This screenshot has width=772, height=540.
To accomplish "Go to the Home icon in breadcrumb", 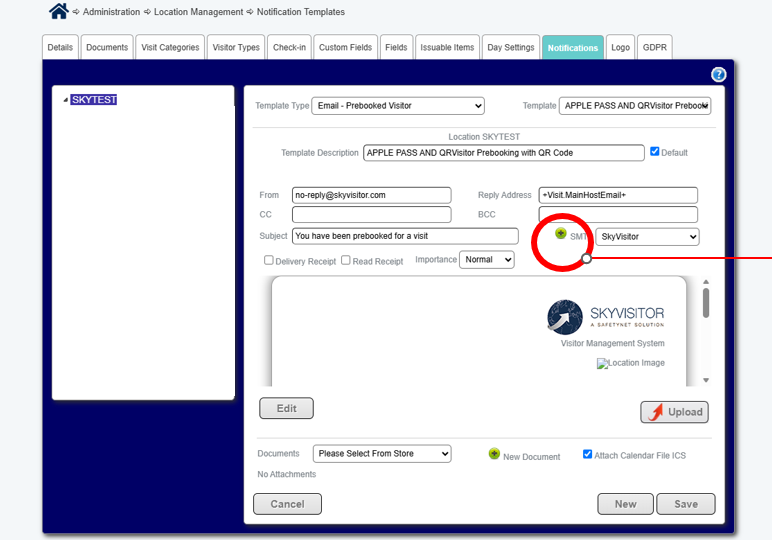I will 59,10.
